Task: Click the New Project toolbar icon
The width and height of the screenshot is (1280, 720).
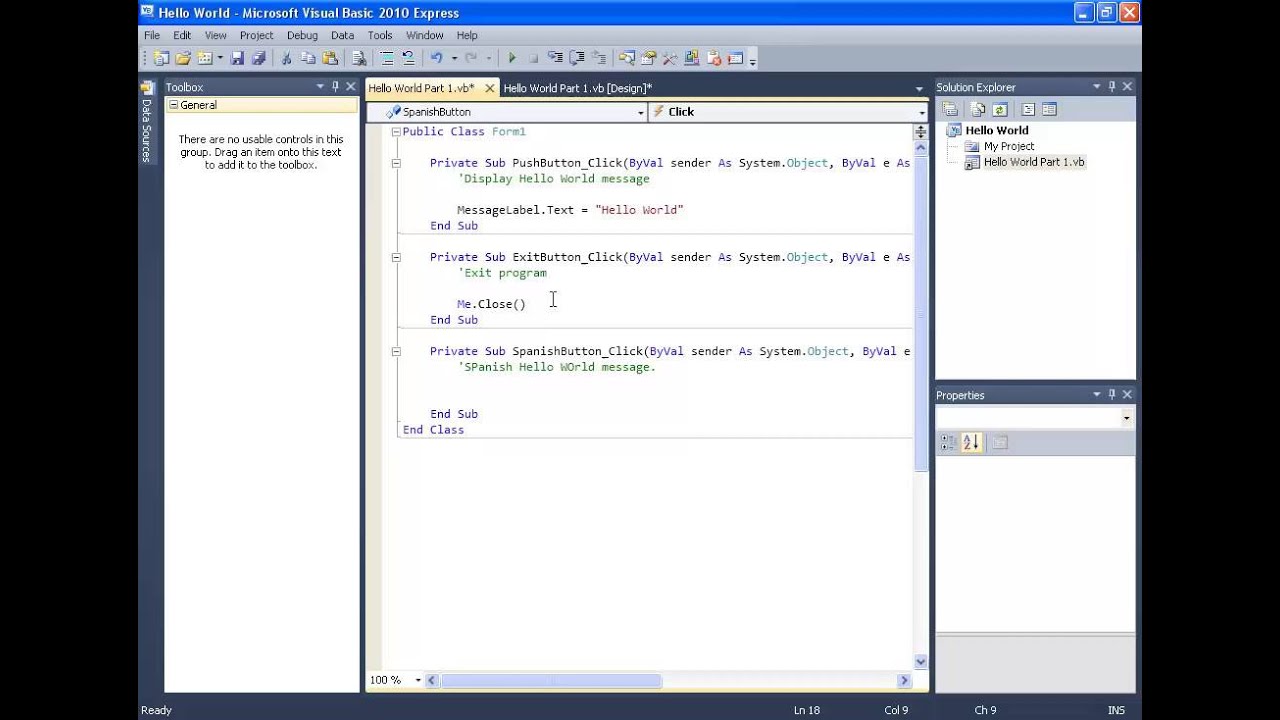Action: pyautogui.click(x=159, y=58)
